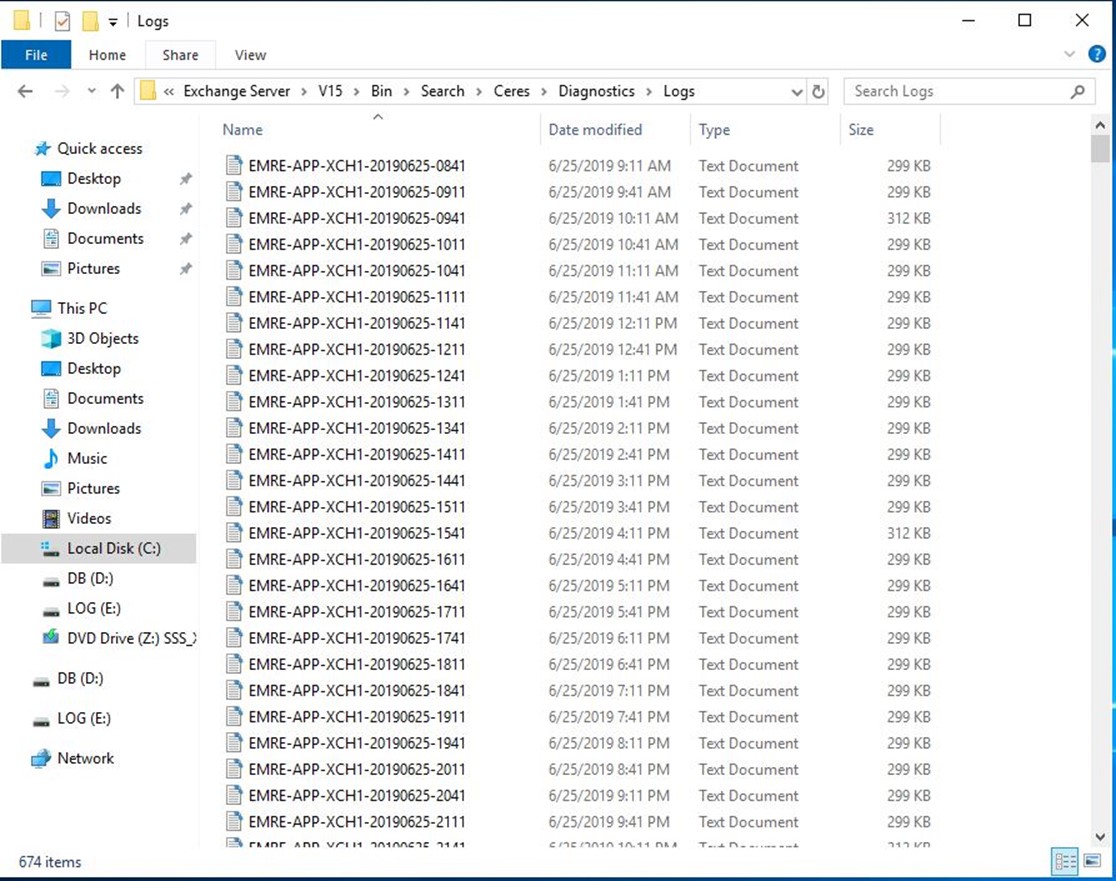Select file EMRE-APP-XCH1-20190625-2111
1116x881 pixels.
tap(357, 822)
